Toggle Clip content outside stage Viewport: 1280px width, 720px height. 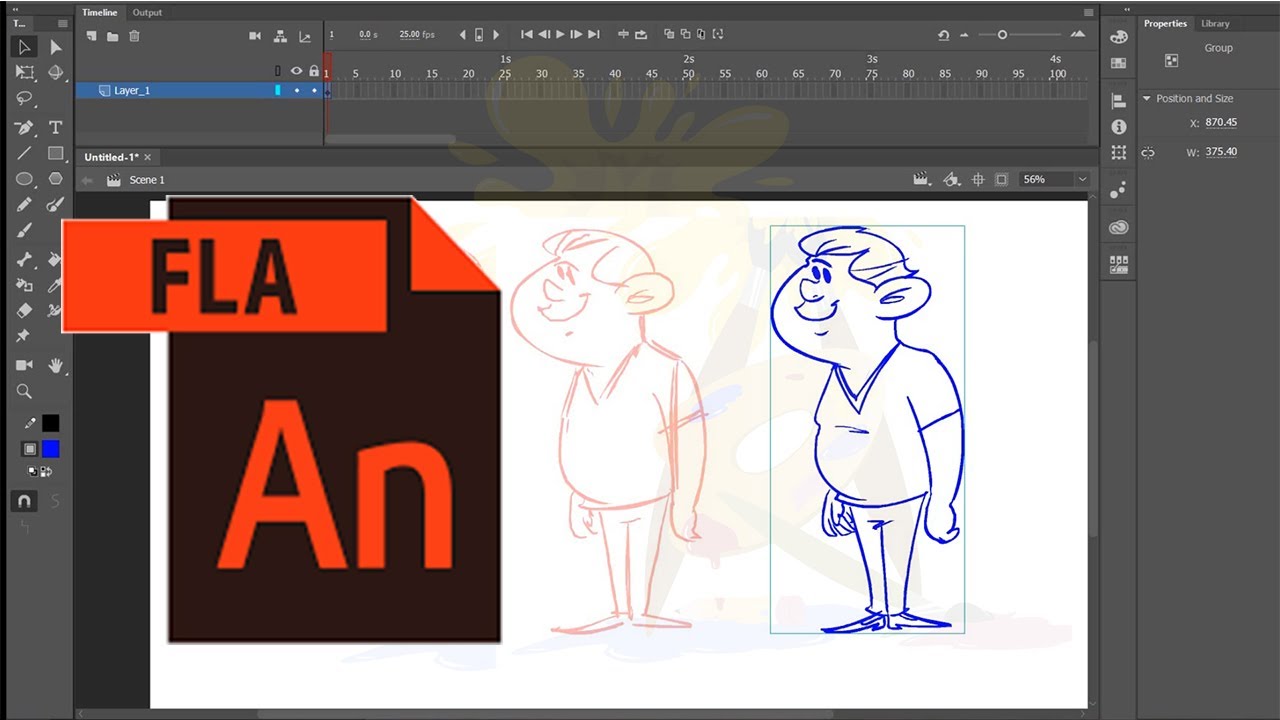click(1001, 180)
